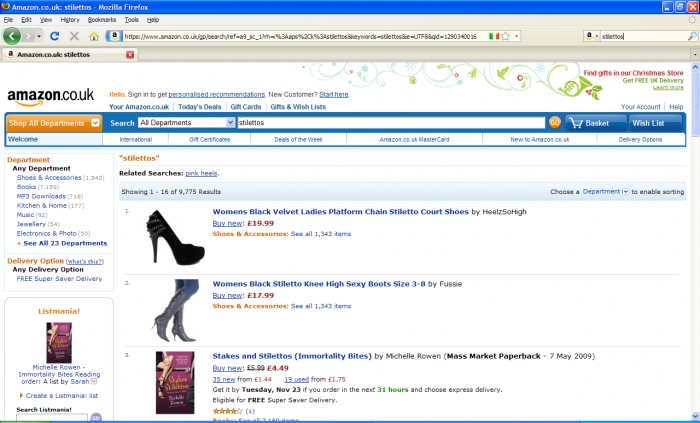Open the History menu
This screenshot has height=423, width=700.
point(70,20)
